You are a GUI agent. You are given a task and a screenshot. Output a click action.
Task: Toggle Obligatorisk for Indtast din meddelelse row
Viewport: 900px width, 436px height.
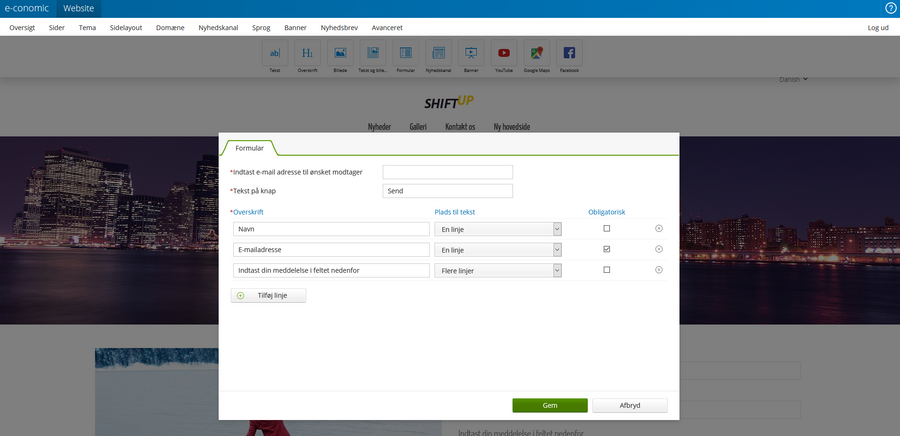tap(607, 270)
